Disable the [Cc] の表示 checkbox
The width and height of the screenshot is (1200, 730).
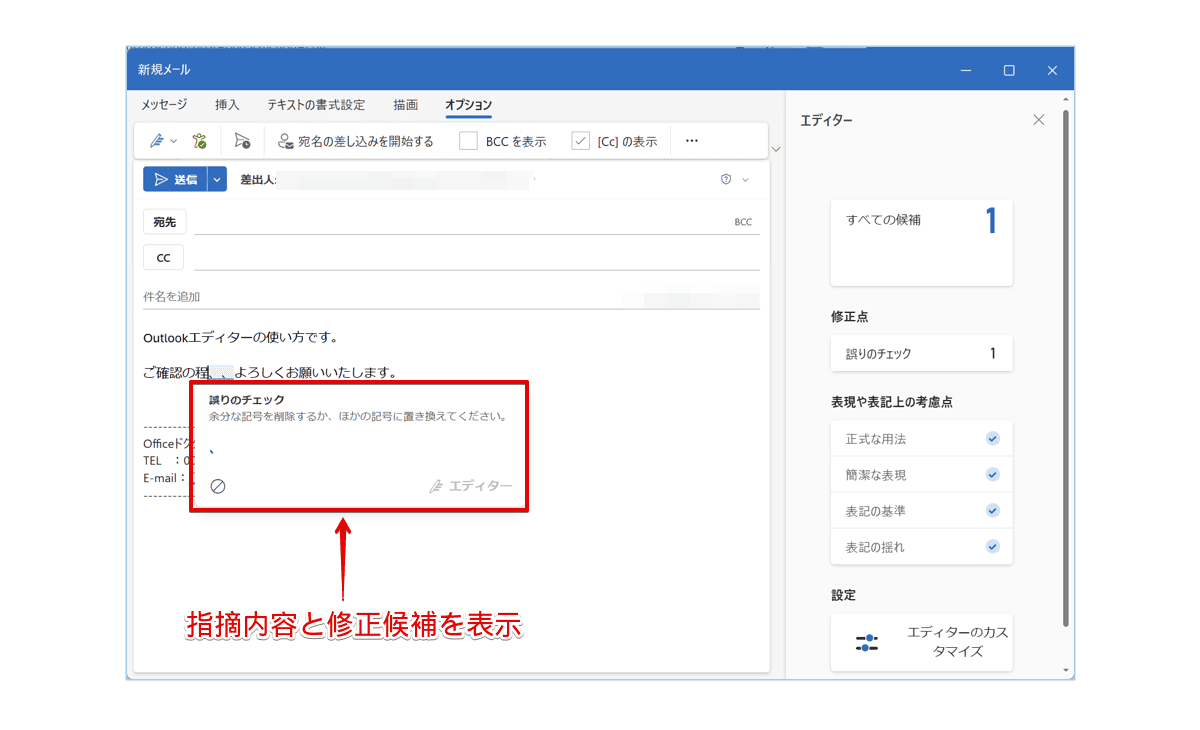581,140
